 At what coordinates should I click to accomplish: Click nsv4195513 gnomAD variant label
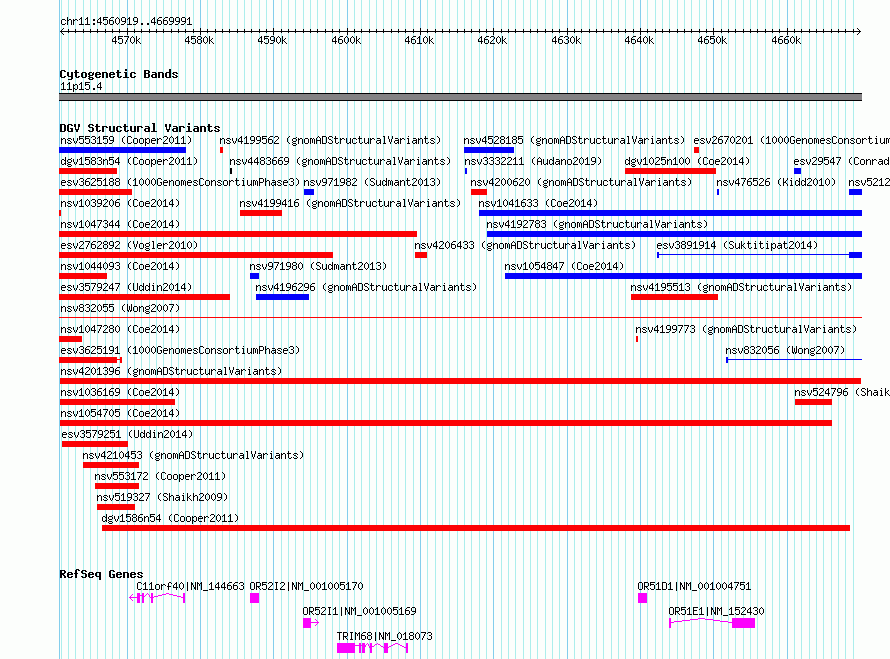pyautogui.click(x=741, y=287)
